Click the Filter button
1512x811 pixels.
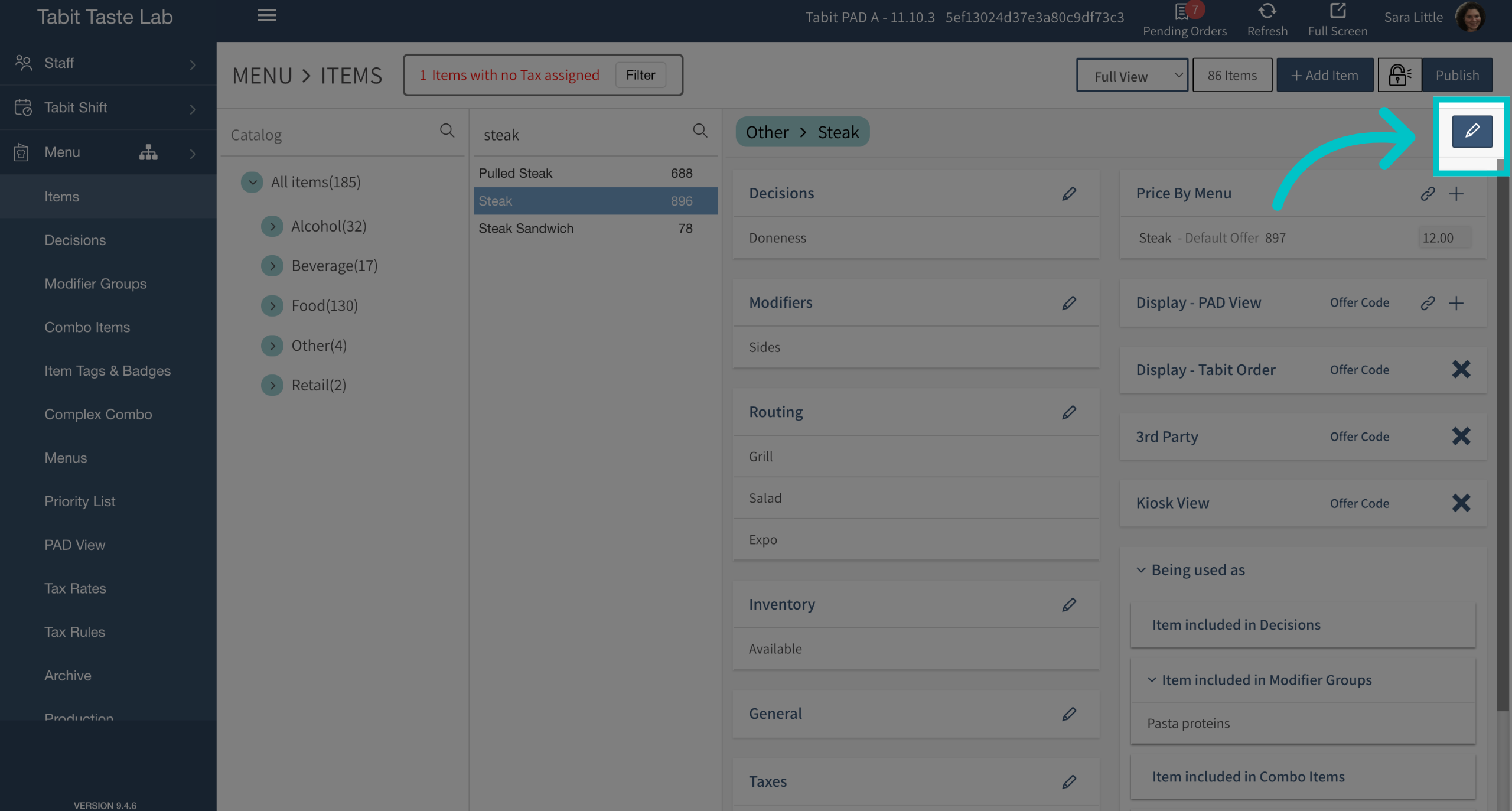coord(640,75)
